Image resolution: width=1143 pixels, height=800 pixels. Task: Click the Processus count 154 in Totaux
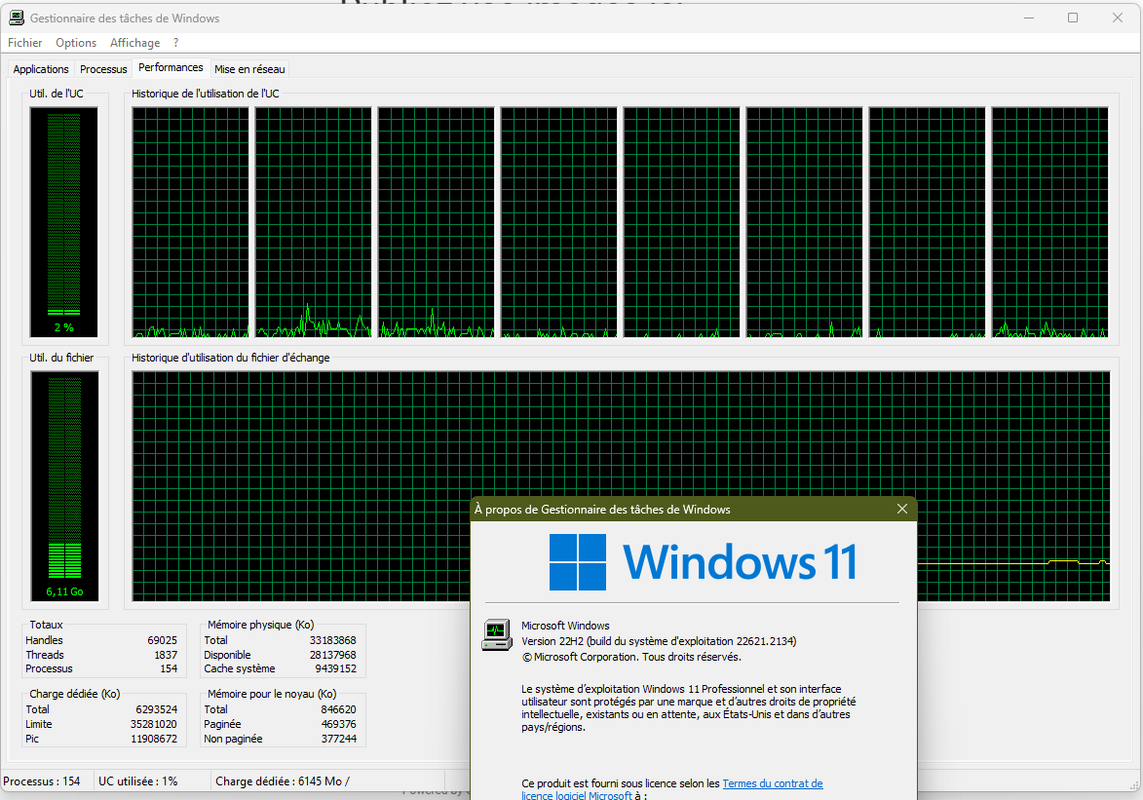coord(168,669)
